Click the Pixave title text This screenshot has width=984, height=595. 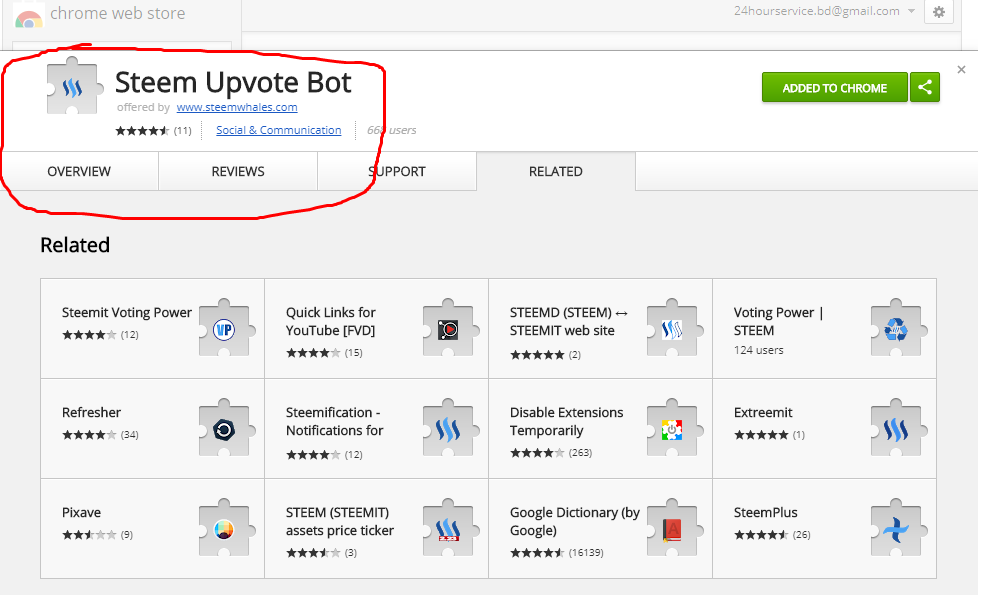point(81,512)
